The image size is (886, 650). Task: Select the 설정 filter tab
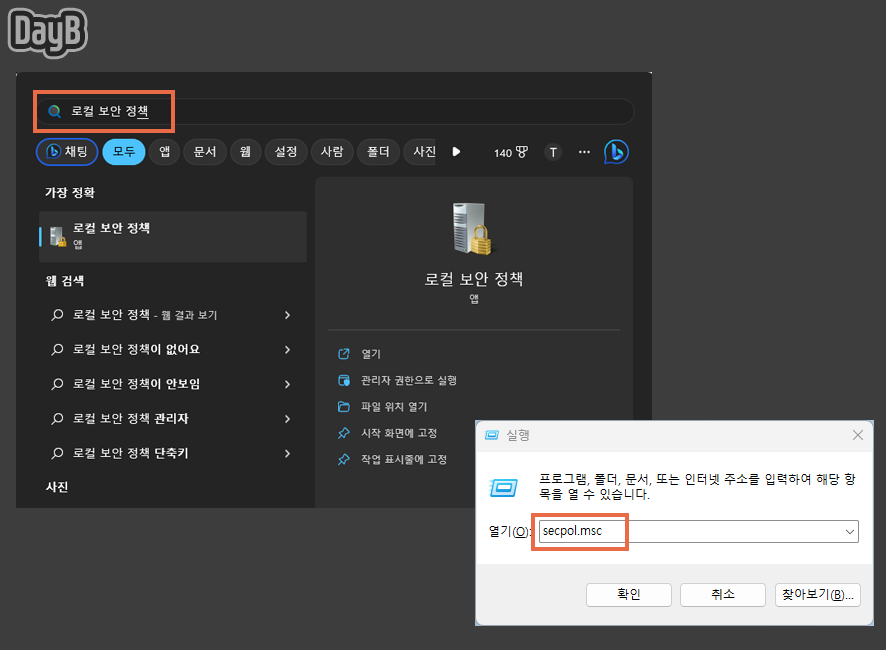[285, 152]
